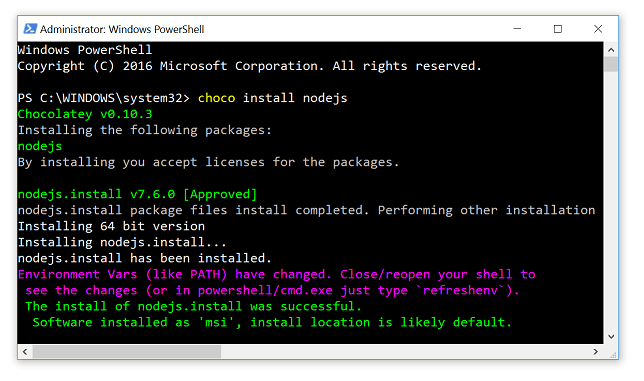
Task: Close the Administrator PowerShell window
Action: pos(598,29)
